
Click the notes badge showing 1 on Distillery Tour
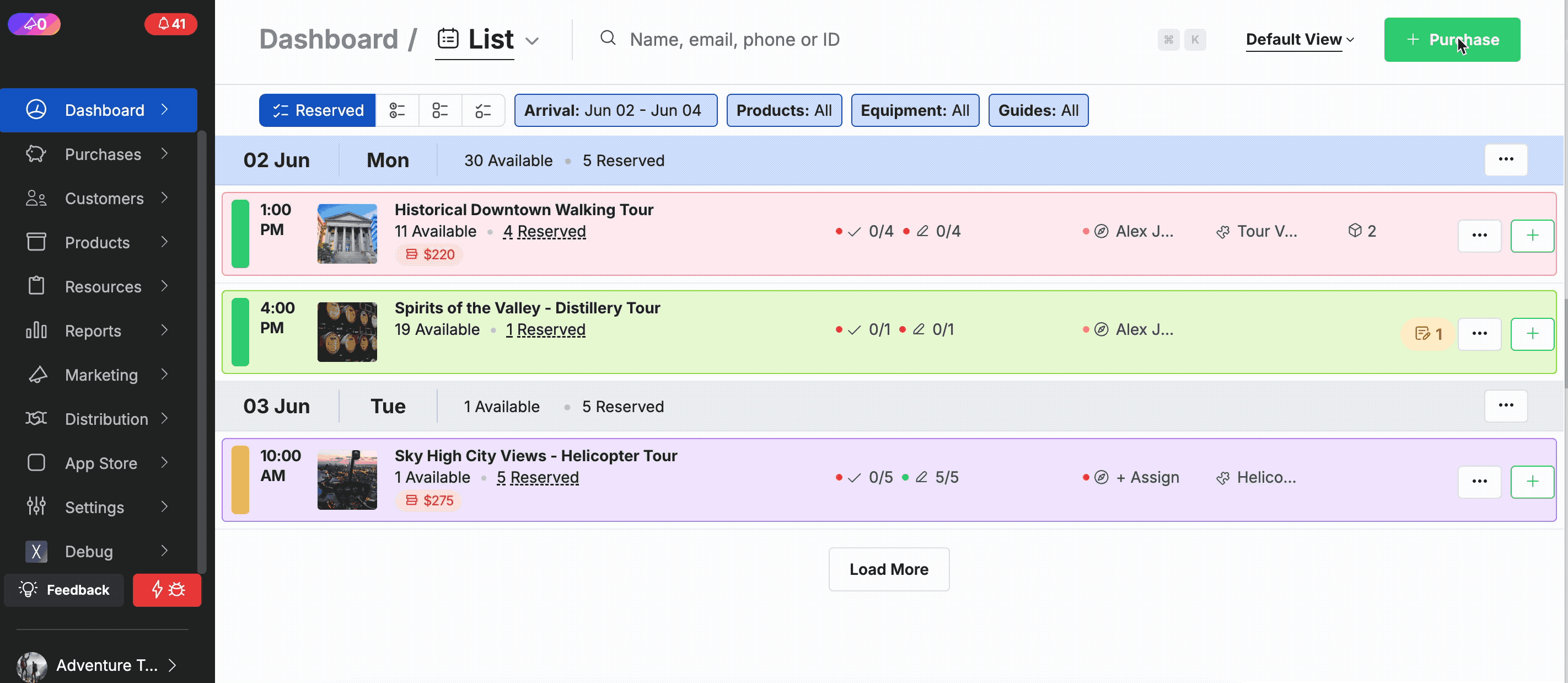point(1428,334)
